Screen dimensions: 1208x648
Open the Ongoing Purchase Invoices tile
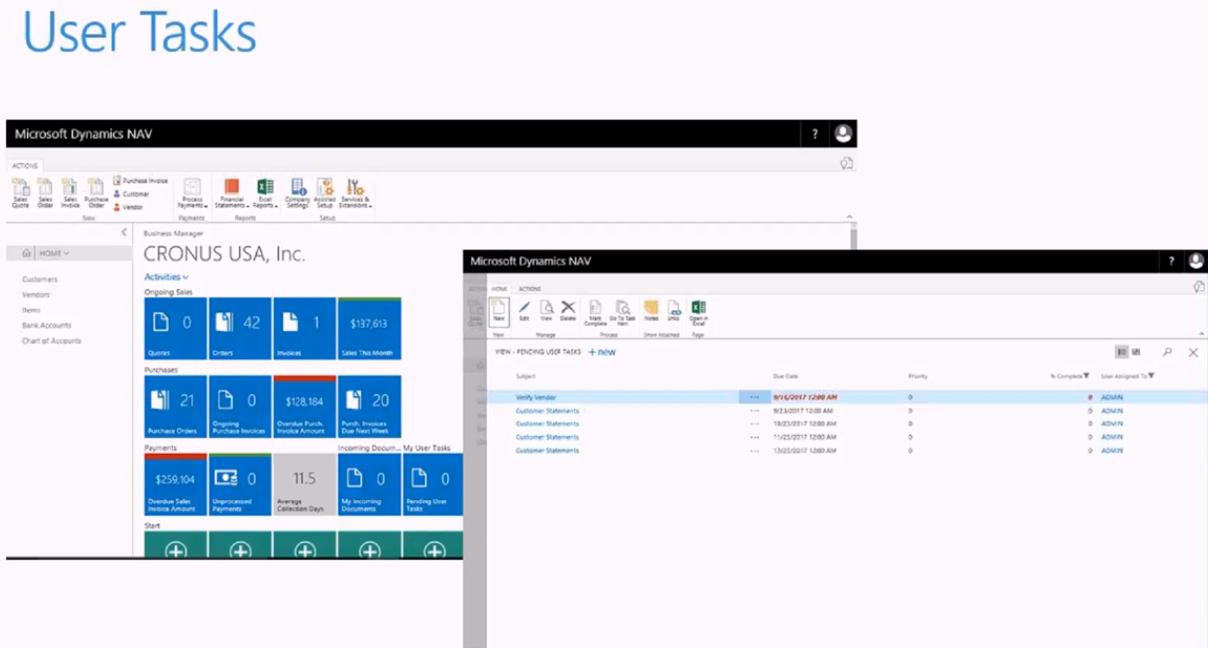tap(240, 406)
